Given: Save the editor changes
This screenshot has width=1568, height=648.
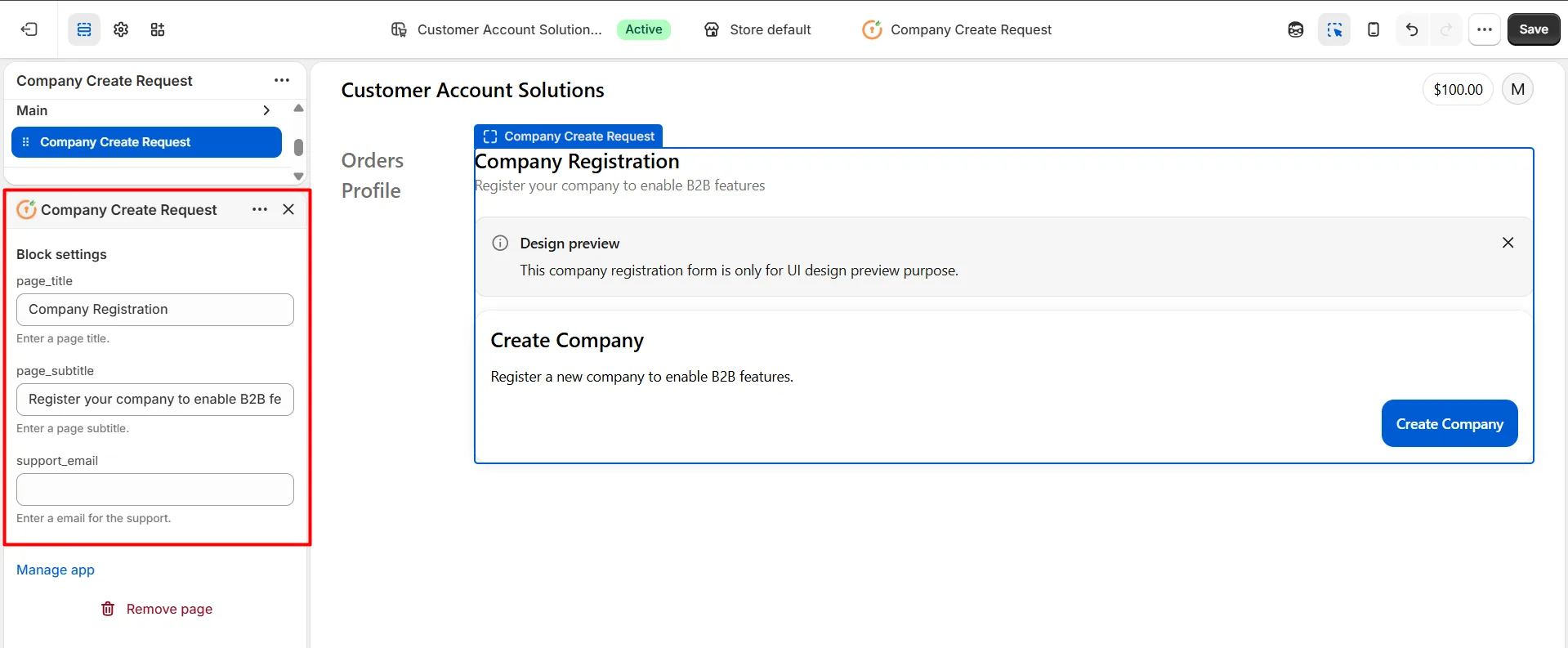Looking at the screenshot, I should point(1534,29).
